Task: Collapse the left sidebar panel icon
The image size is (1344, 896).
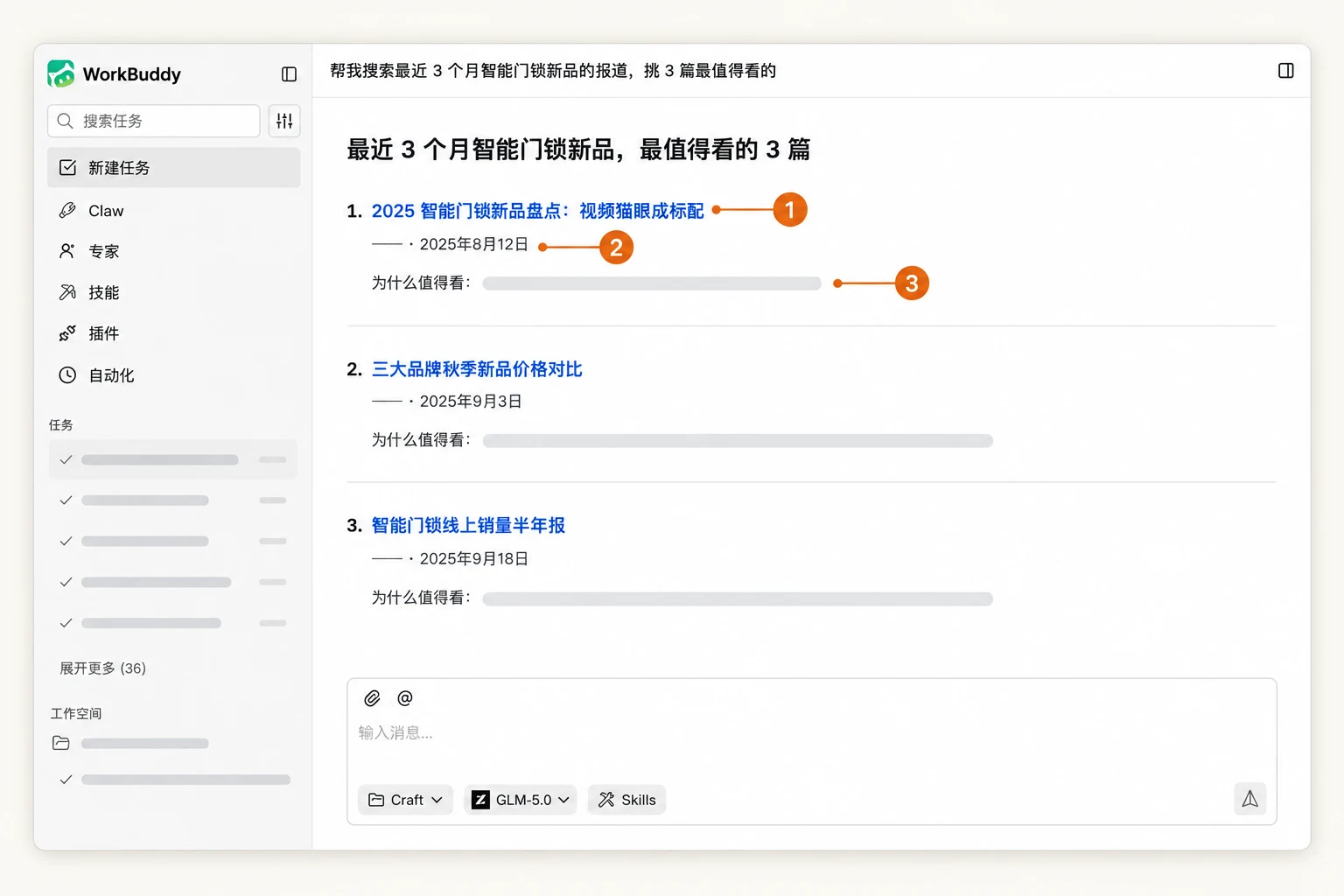Action: pyautogui.click(x=289, y=74)
